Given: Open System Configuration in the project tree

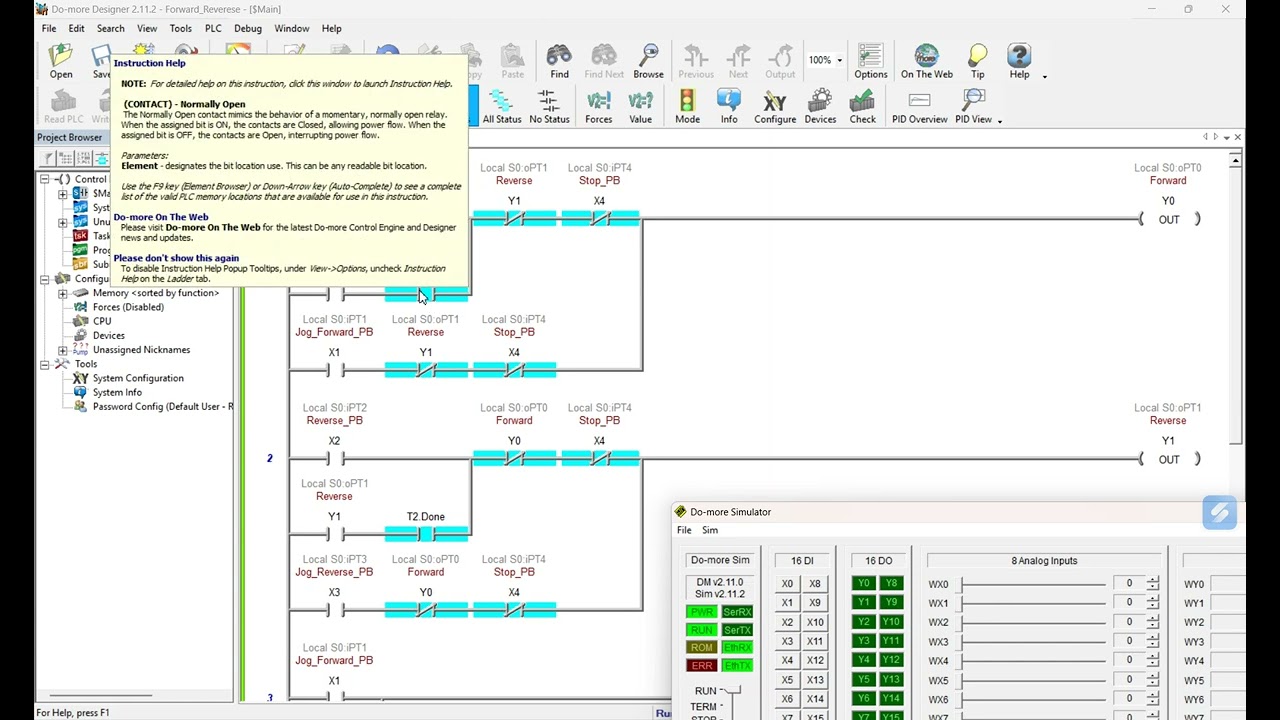Looking at the screenshot, I should click(138, 378).
